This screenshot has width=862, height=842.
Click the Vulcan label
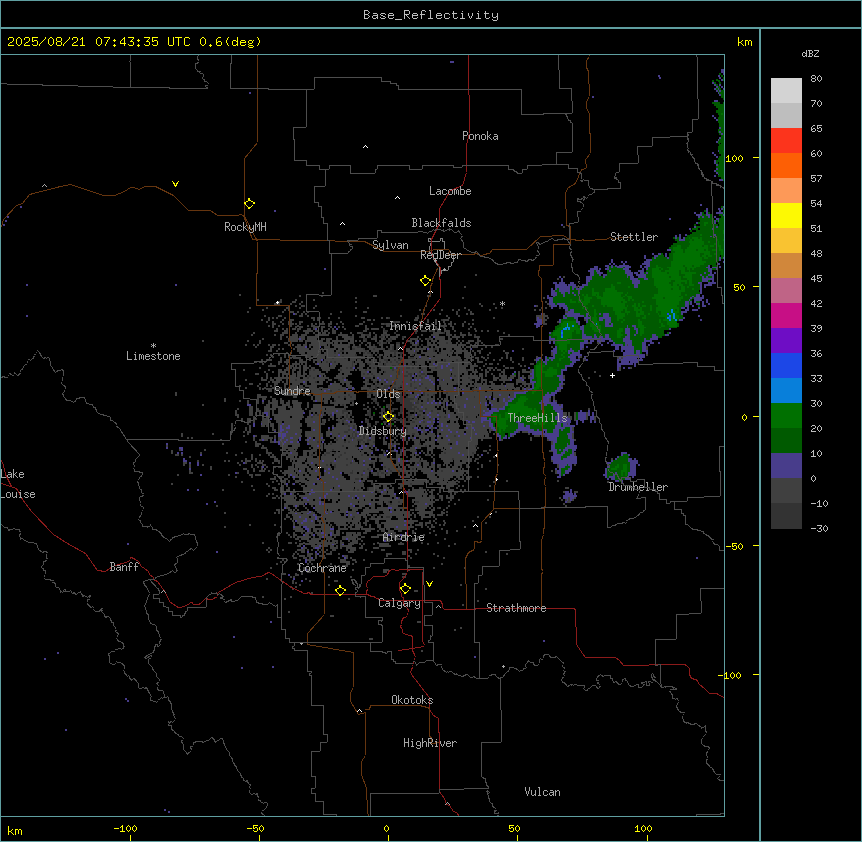[542, 792]
